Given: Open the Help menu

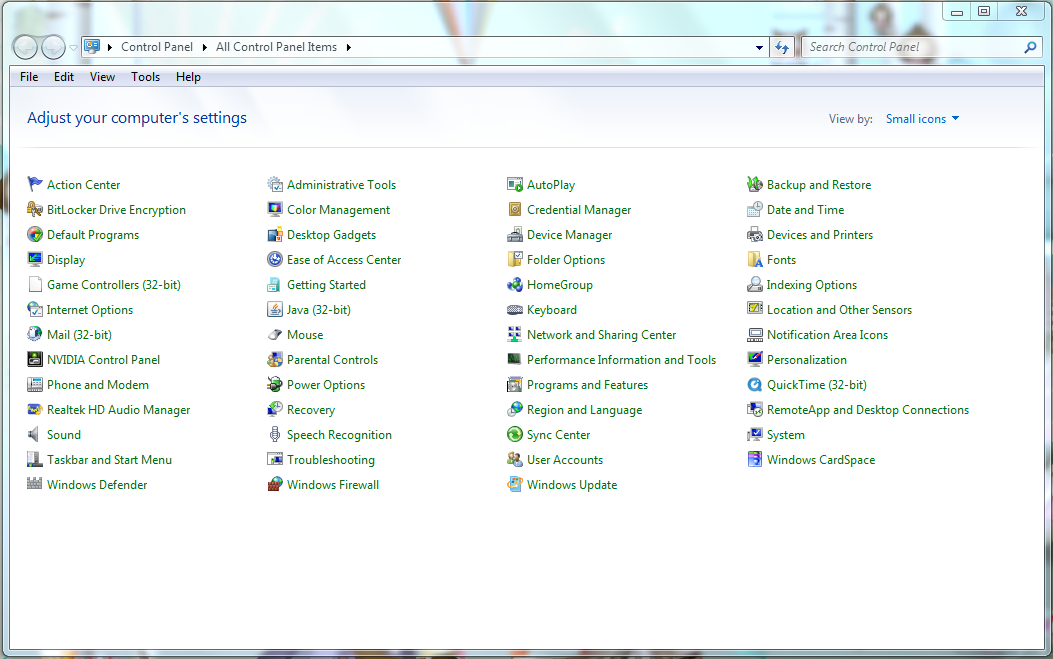Looking at the screenshot, I should [x=188, y=77].
